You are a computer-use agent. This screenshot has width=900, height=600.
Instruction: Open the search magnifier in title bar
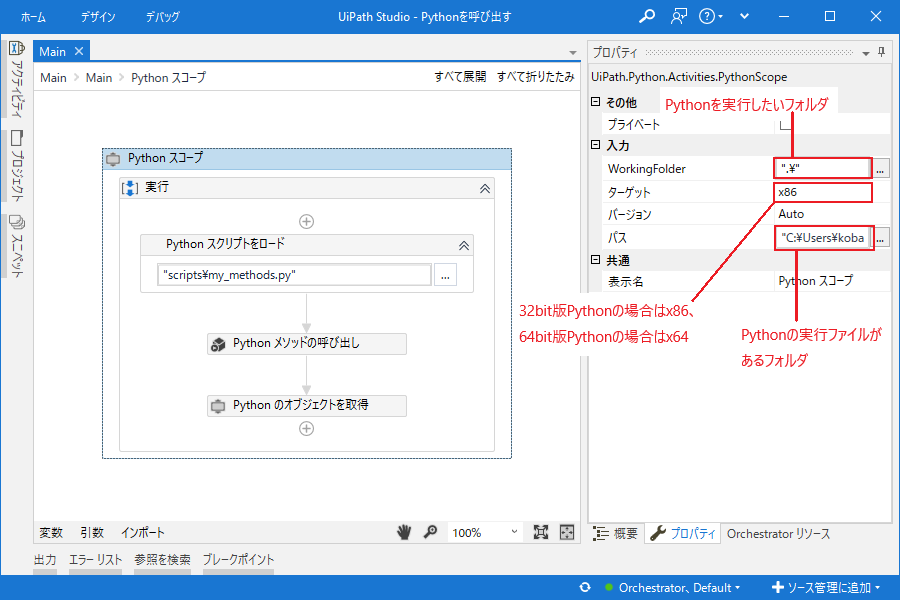coord(647,16)
